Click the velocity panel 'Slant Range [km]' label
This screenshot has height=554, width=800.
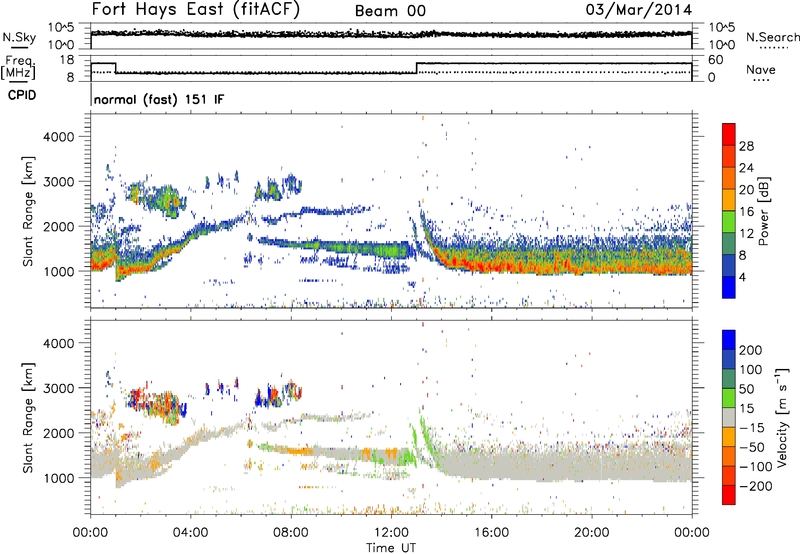28,417
